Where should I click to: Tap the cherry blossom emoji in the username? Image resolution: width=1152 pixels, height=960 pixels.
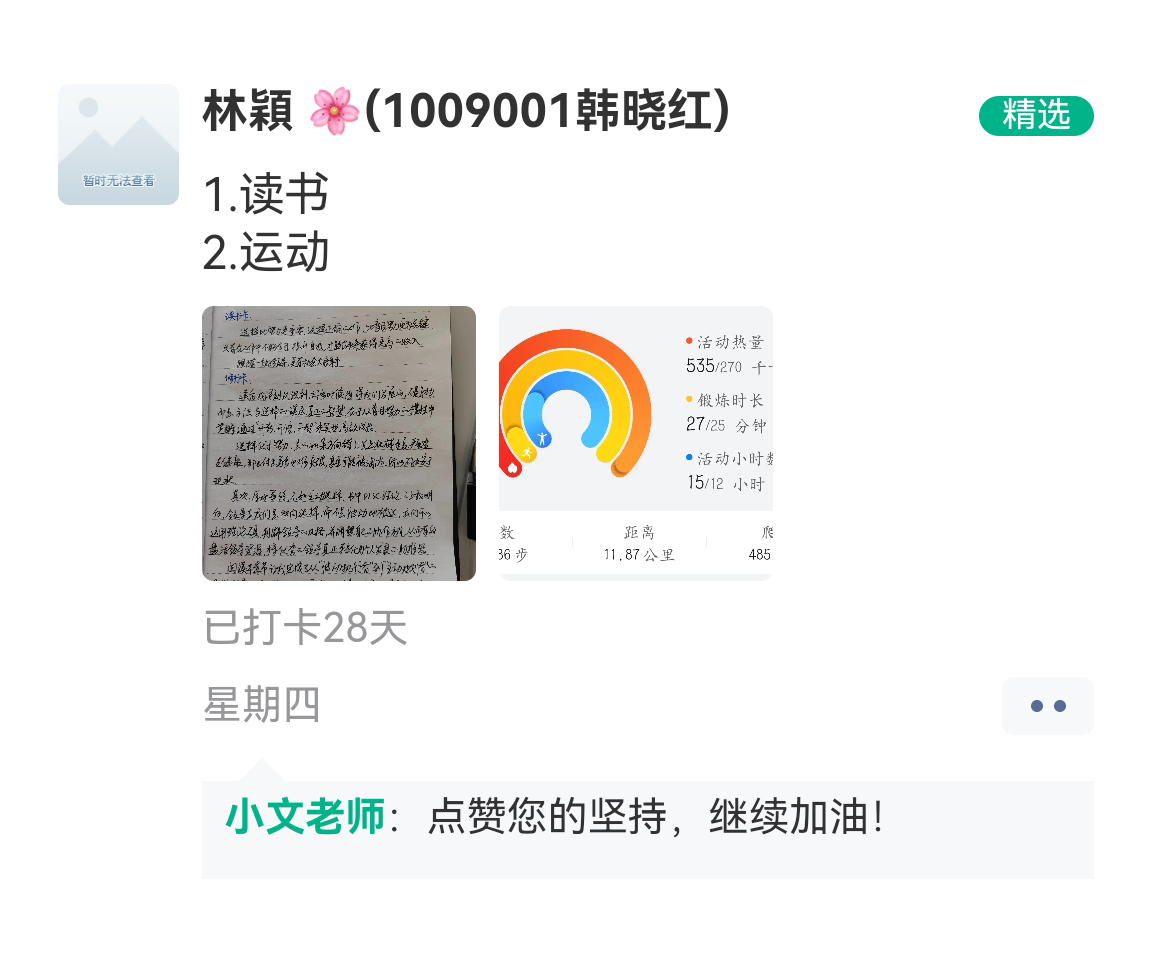pyautogui.click(x=334, y=111)
